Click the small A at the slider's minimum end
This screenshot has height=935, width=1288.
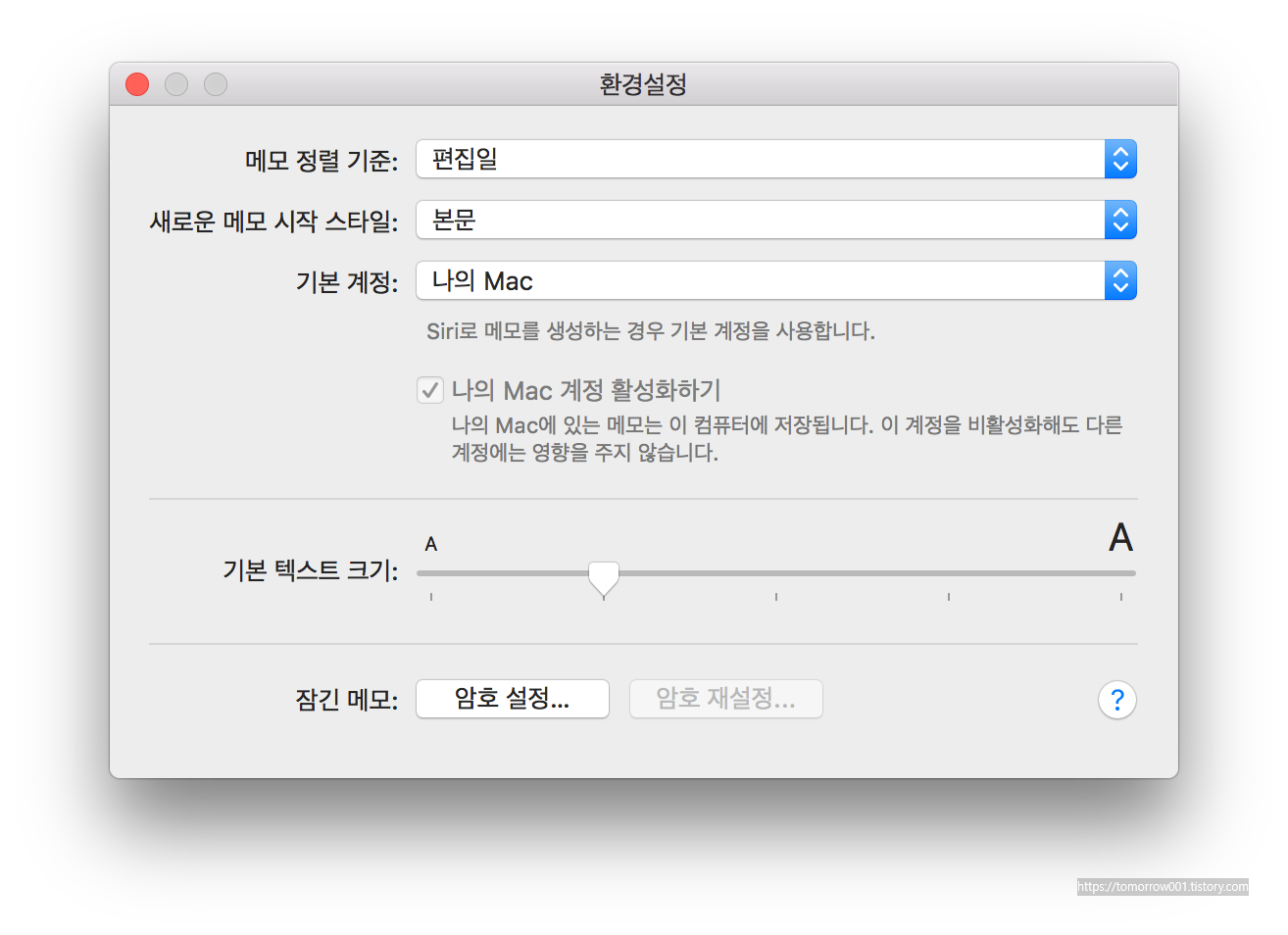pyautogui.click(x=431, y=544)
